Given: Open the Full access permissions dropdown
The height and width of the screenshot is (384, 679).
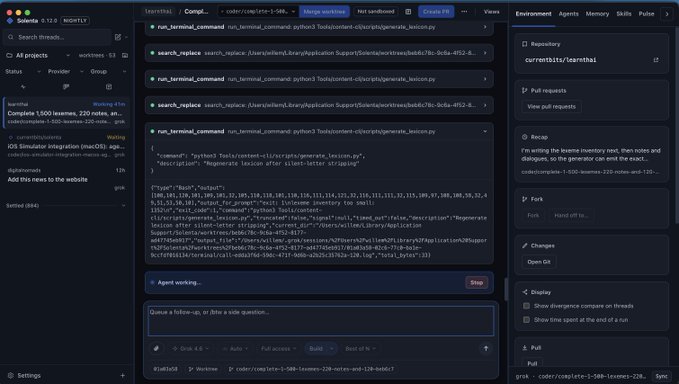Looking at the screenshot, I should tap(278, 349).
